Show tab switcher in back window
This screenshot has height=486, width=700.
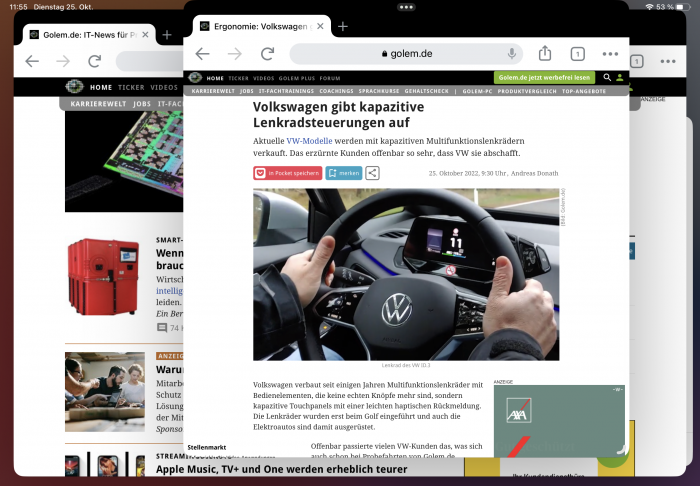pyautogui.click(x=637, y=61)
